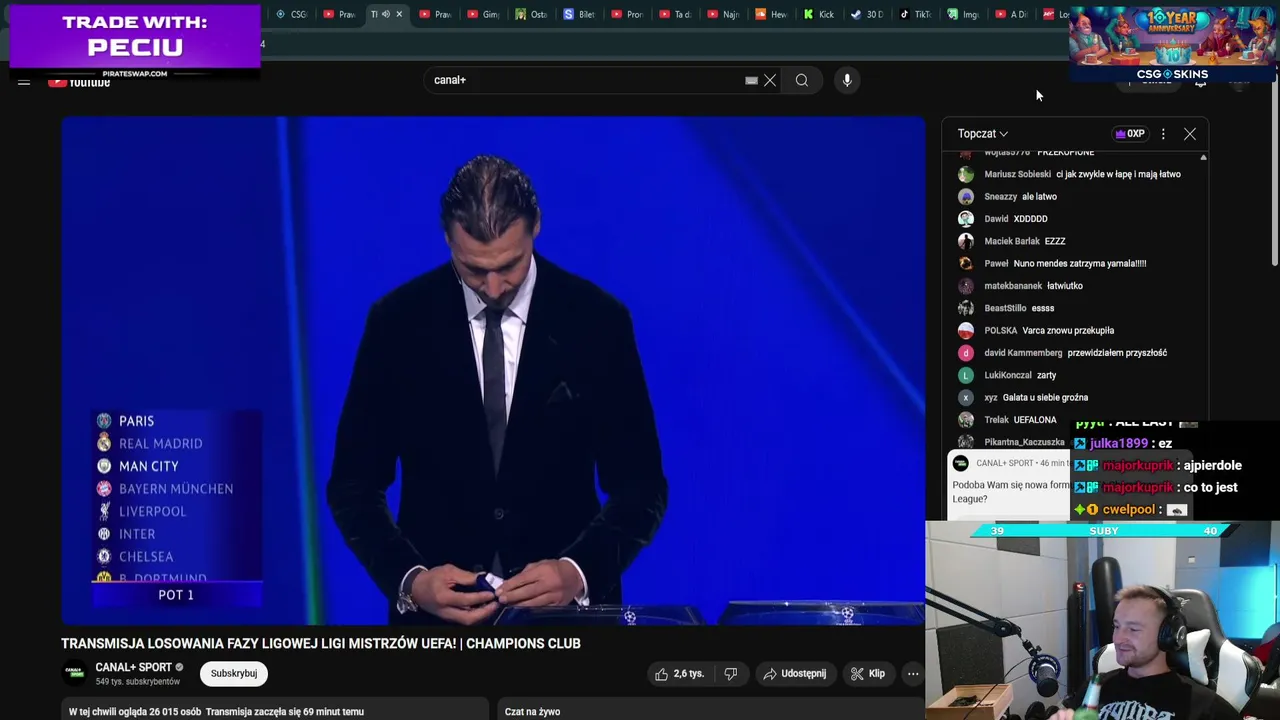
Task: Select chat message 'przewidziałem przyszłość'
Action: point(1117,353)
